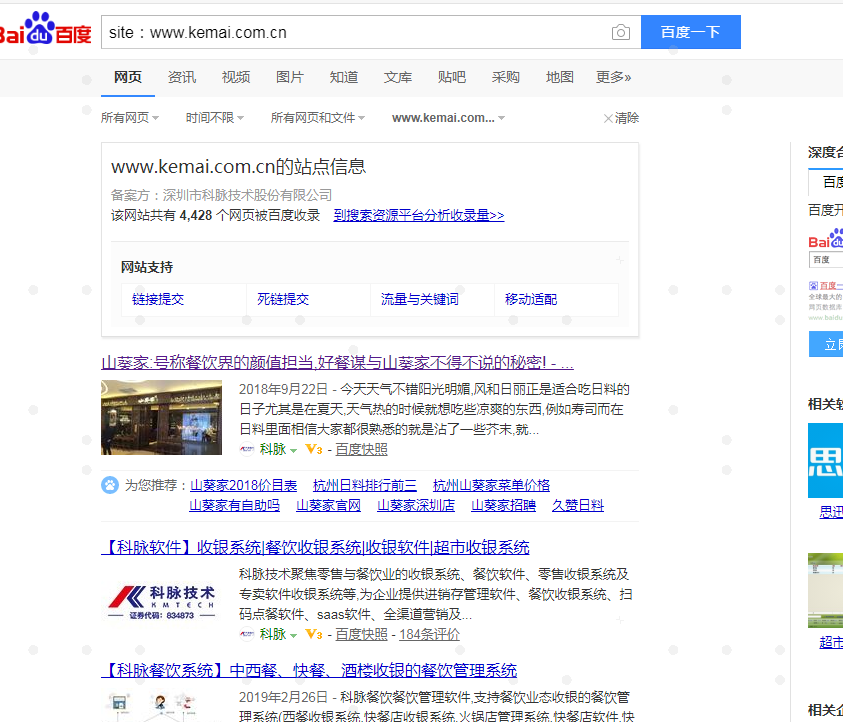Click 死链提交 link

[x=283, y=299]
